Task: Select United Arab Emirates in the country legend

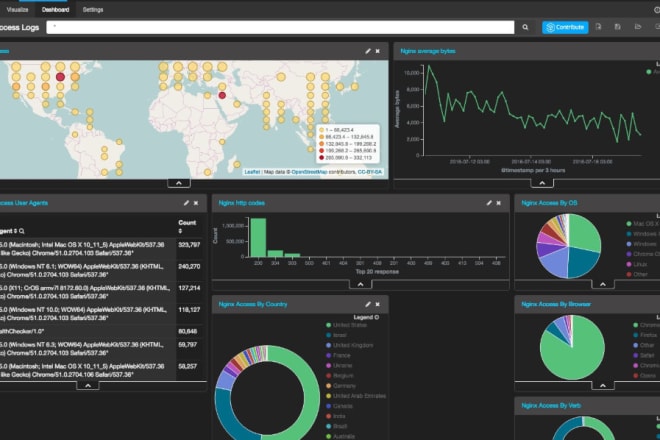Action: [359, 396]
